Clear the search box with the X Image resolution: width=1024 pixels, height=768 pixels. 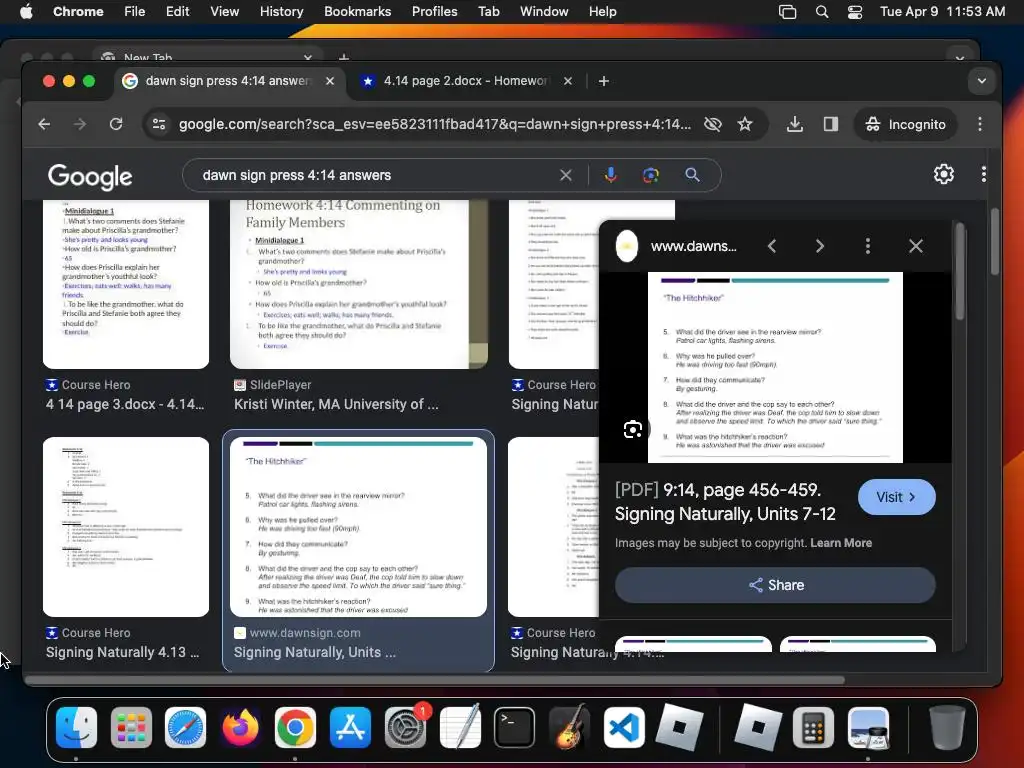point(566,175)
